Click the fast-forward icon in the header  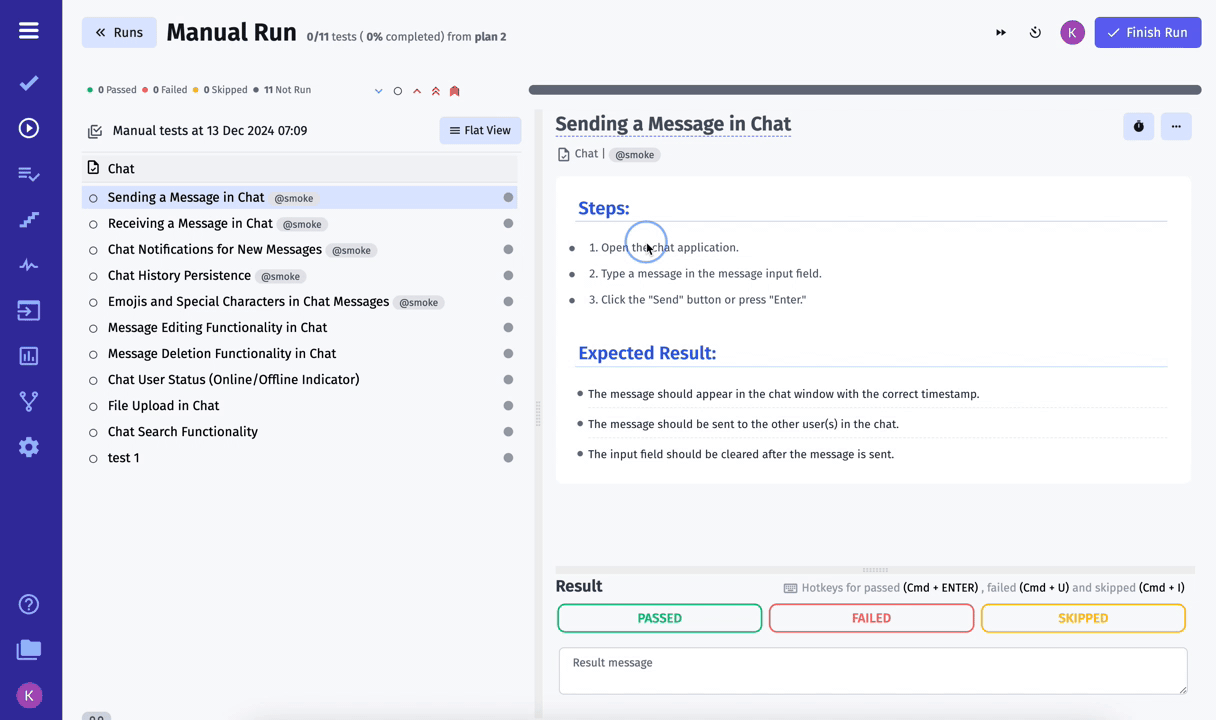click(1001, 33)
